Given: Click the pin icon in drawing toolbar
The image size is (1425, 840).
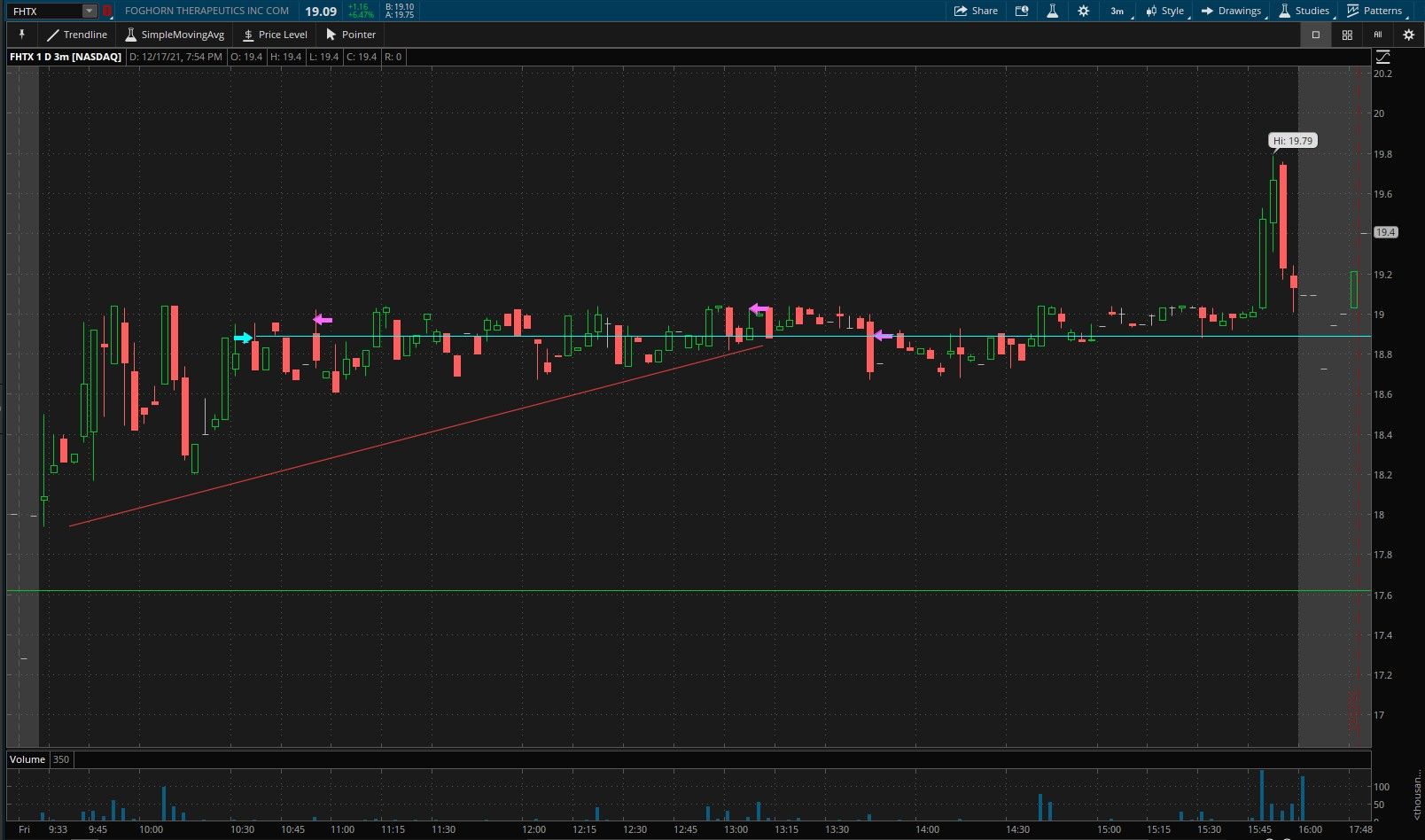Looking at the screenshot, I should 22,35.
